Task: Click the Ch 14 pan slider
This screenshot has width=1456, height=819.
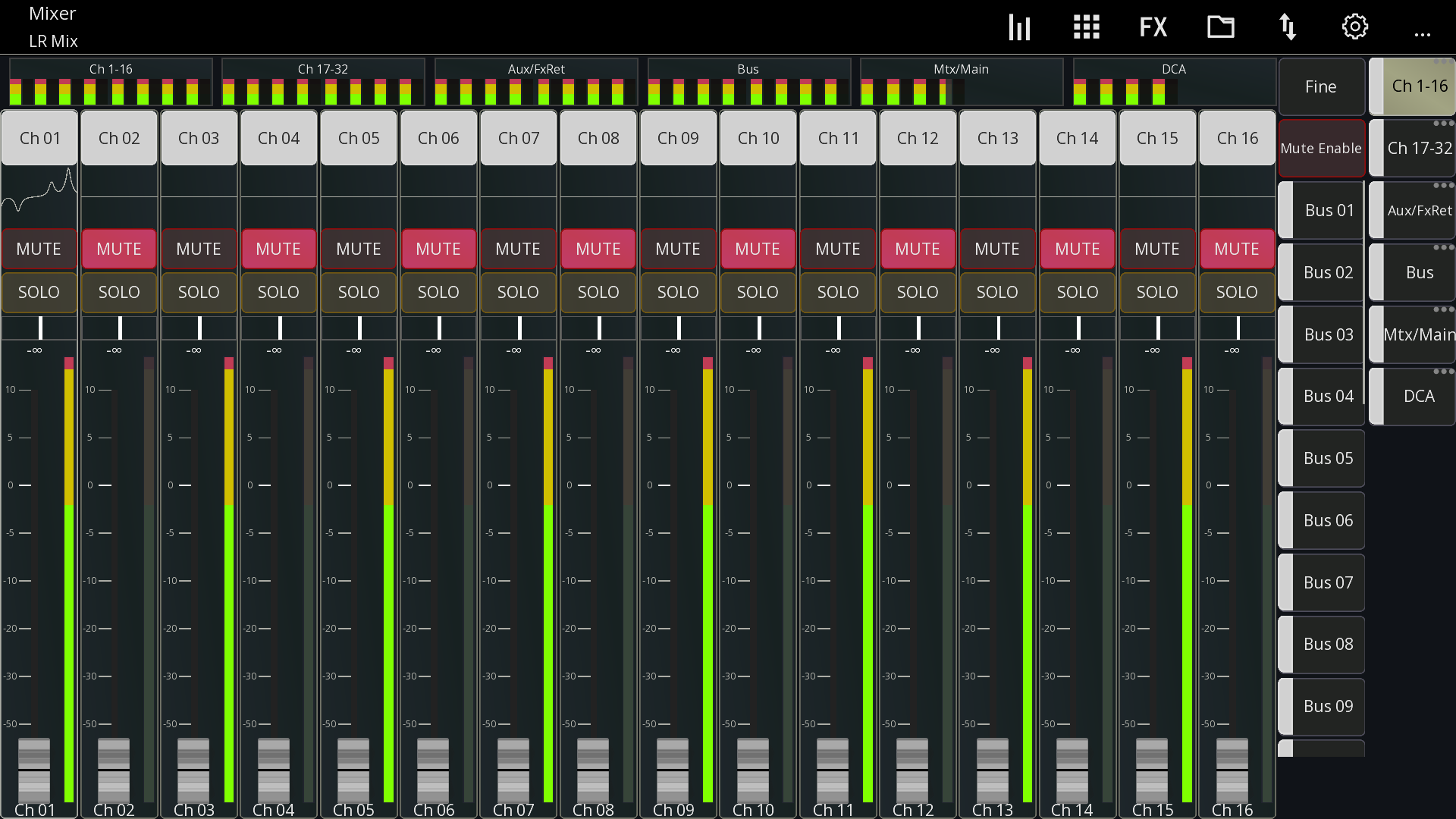Action: [1078, 328]
